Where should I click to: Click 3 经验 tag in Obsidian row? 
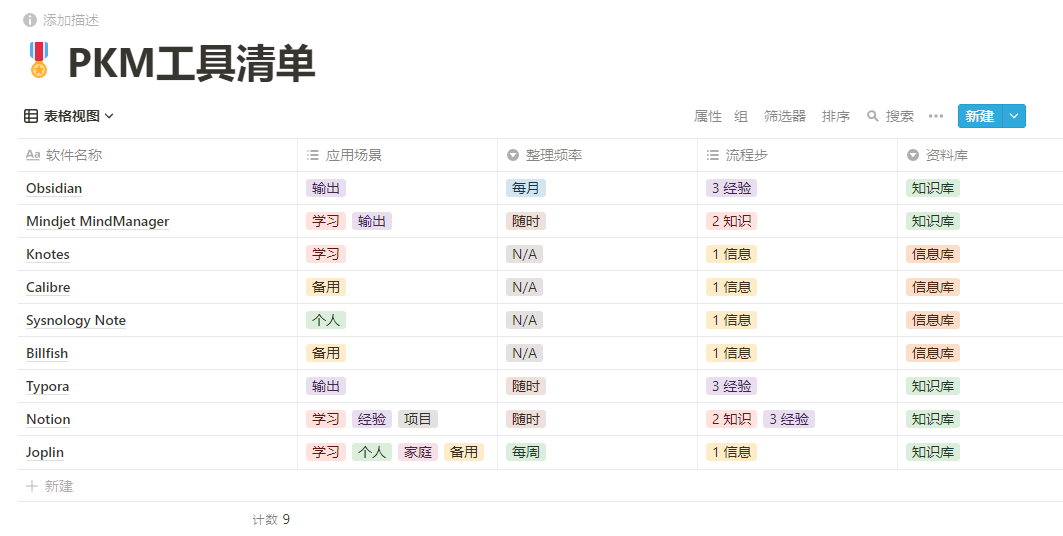tap(731, 188)
